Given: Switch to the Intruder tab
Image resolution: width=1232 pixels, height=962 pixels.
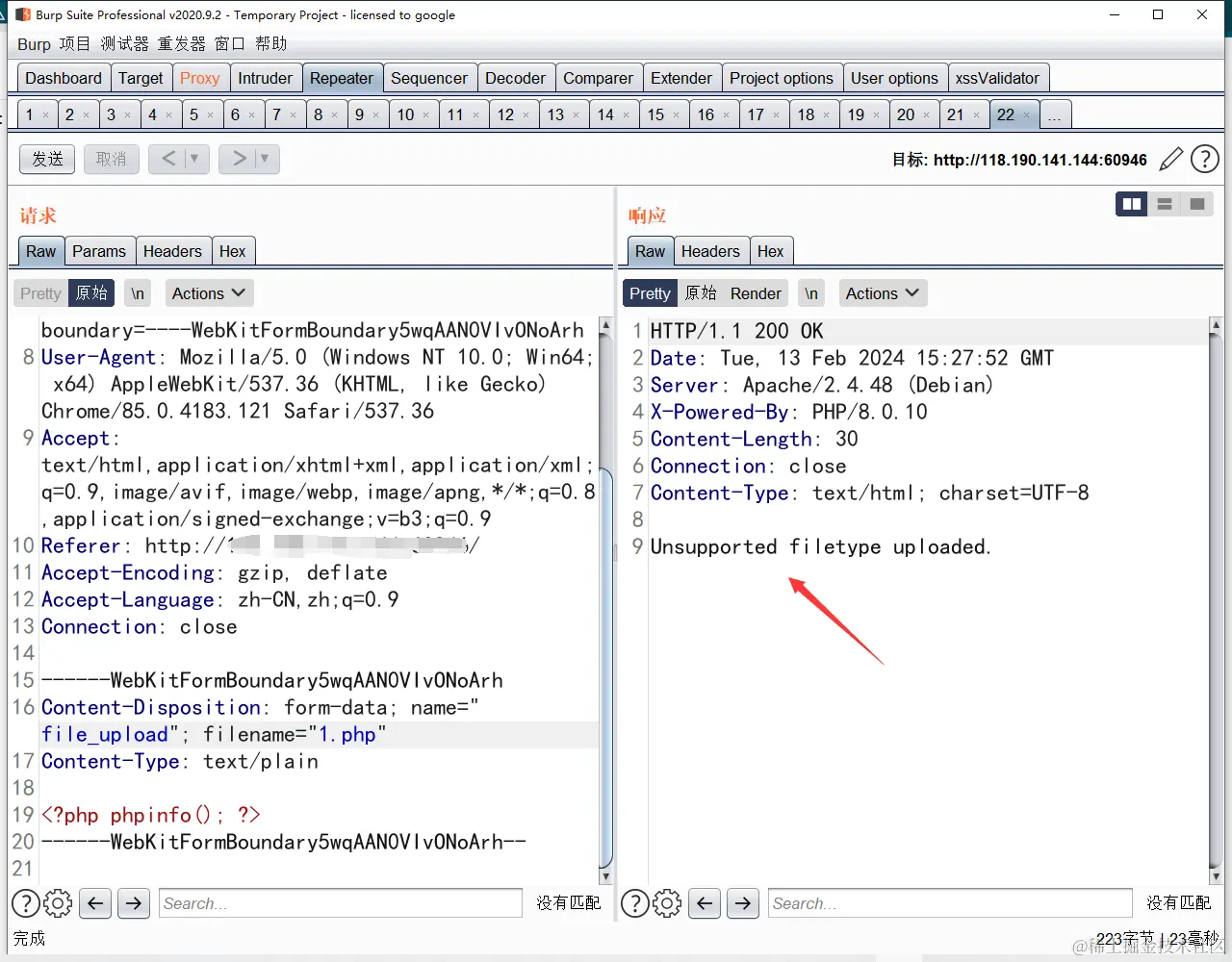Looking at the screenshot, I should coord(265,78).
